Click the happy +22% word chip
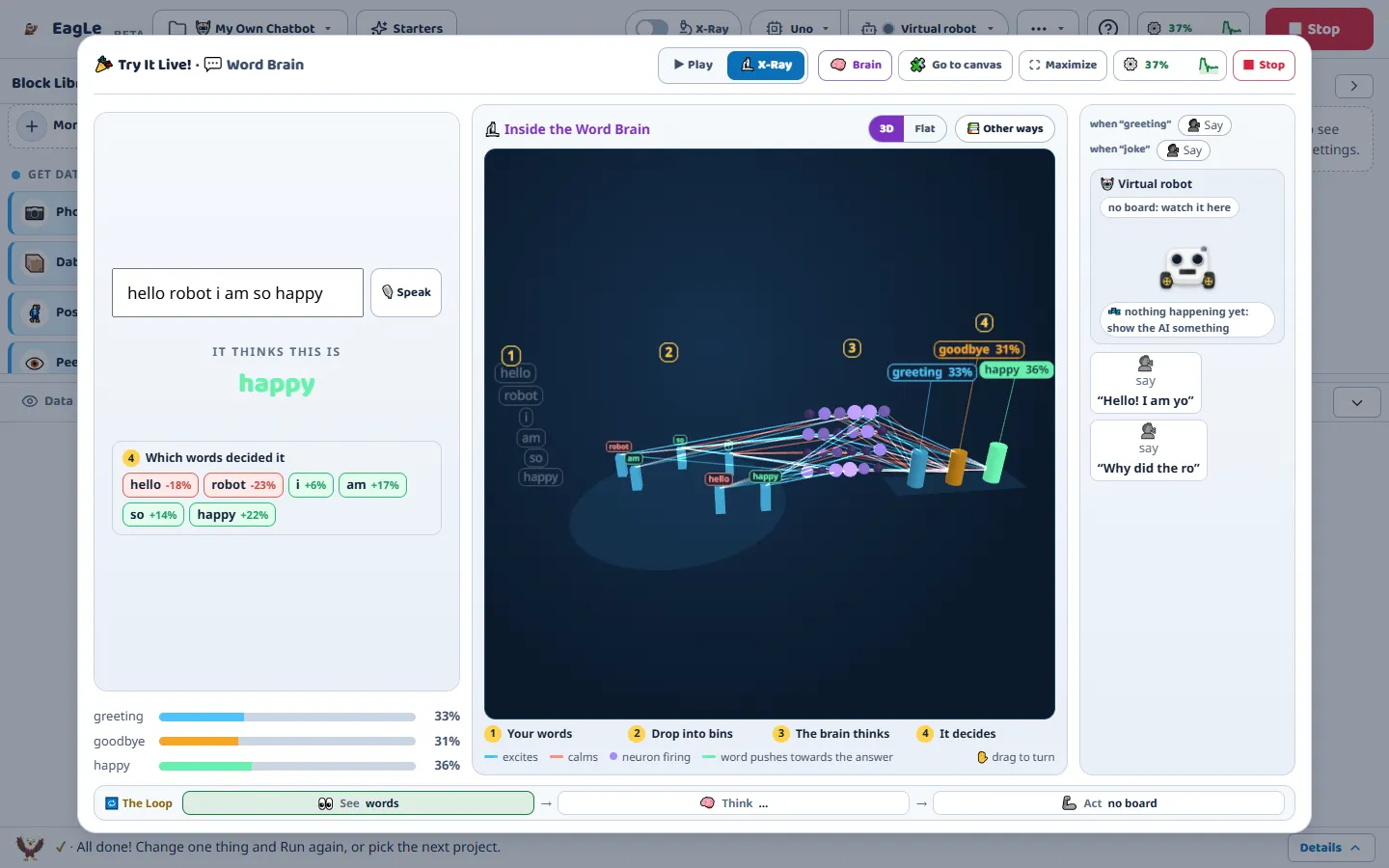Viewport: 1389px width, 868px height. [x=232, y=515]
